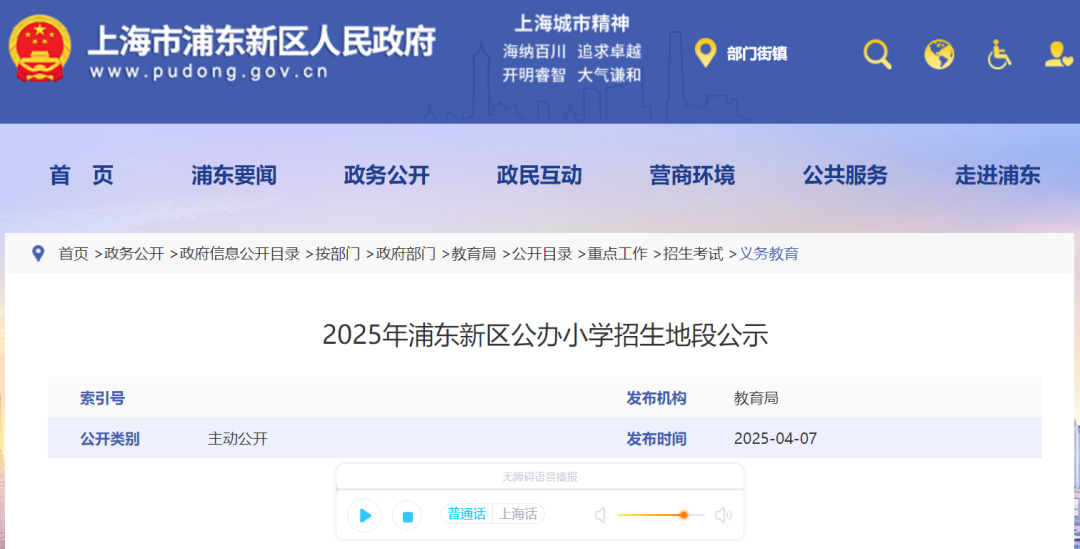Click the location pin beside 部门街镇
The width and height of the screenshot is (1080, 549).
705,53
